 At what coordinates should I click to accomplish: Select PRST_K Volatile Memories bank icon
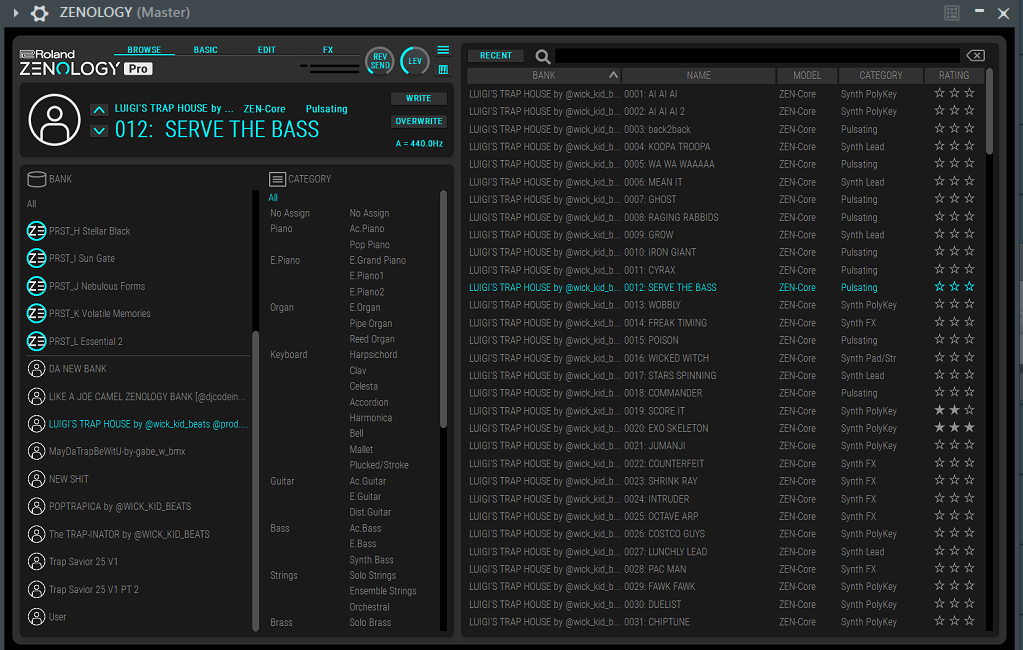(37, 313)
